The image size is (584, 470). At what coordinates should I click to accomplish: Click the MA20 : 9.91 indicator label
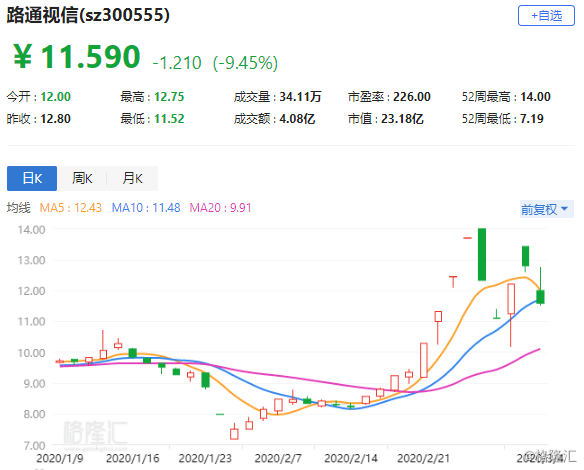point(220,207)
